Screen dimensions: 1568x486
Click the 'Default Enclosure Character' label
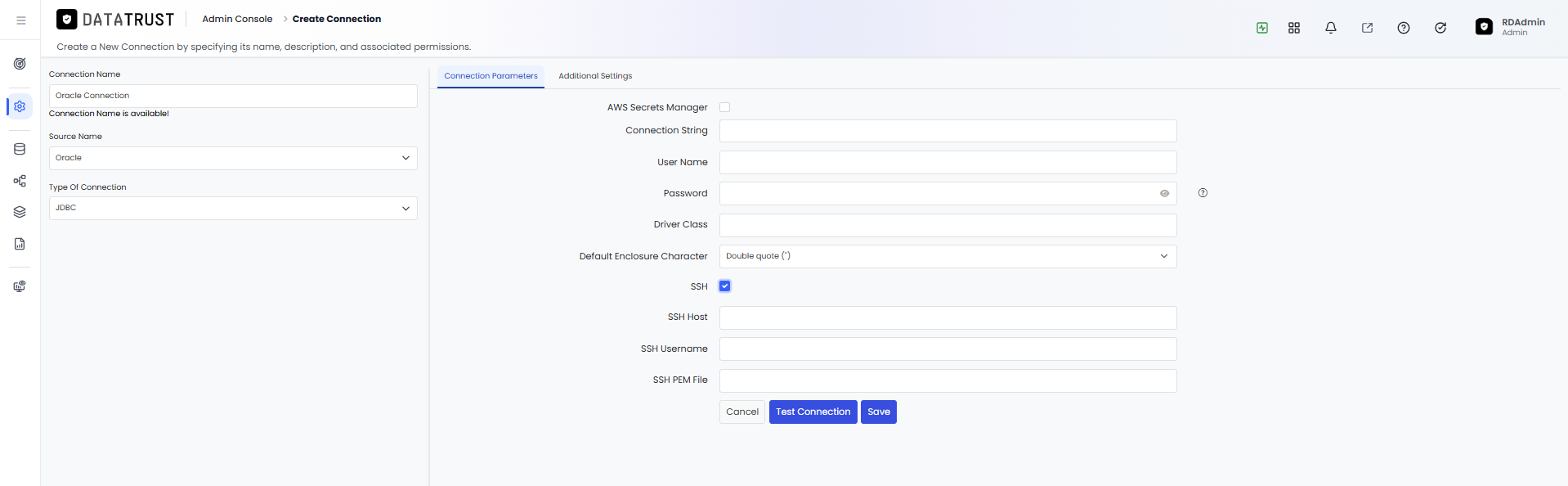click(643, 256)
